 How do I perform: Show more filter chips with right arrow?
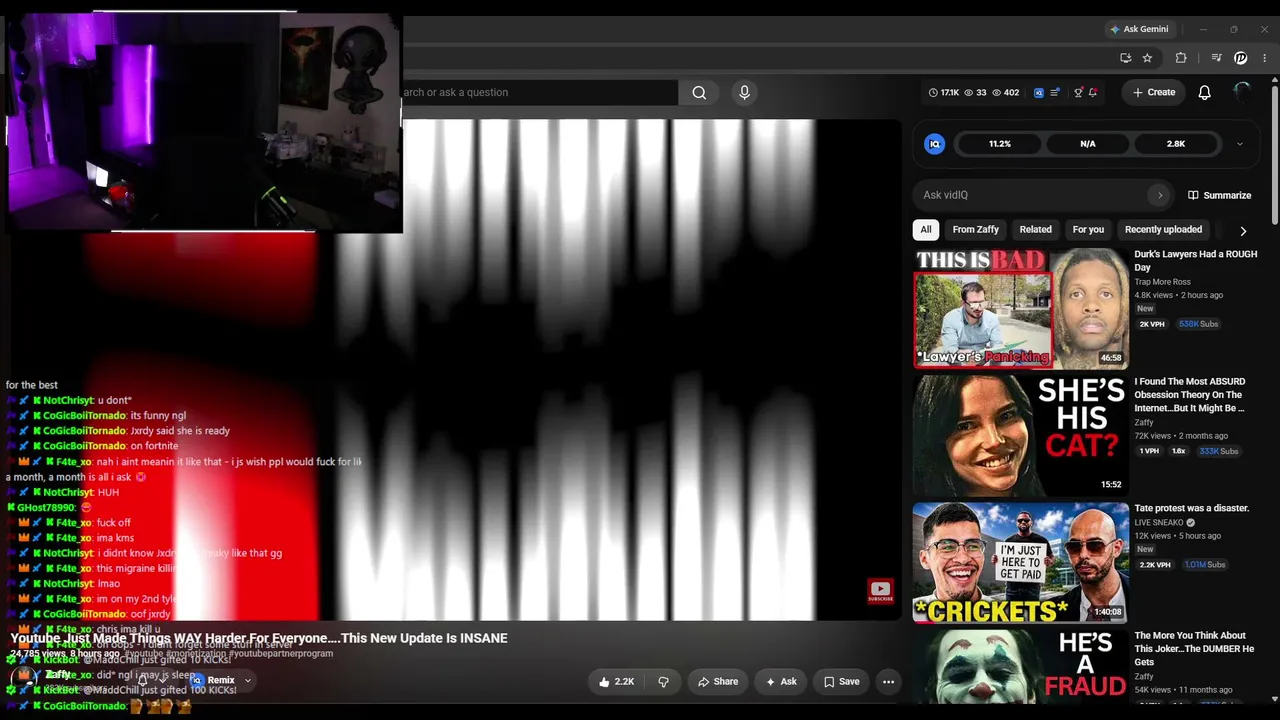click(1243, 231)
